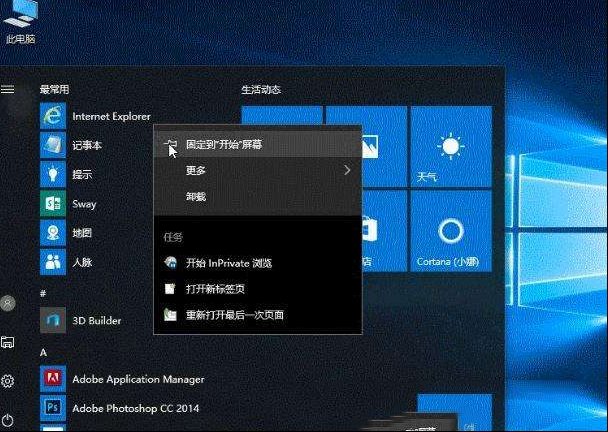Launch the 提示 lightbulb app icon
Screen dimensions: 608x432
point(53,174)
